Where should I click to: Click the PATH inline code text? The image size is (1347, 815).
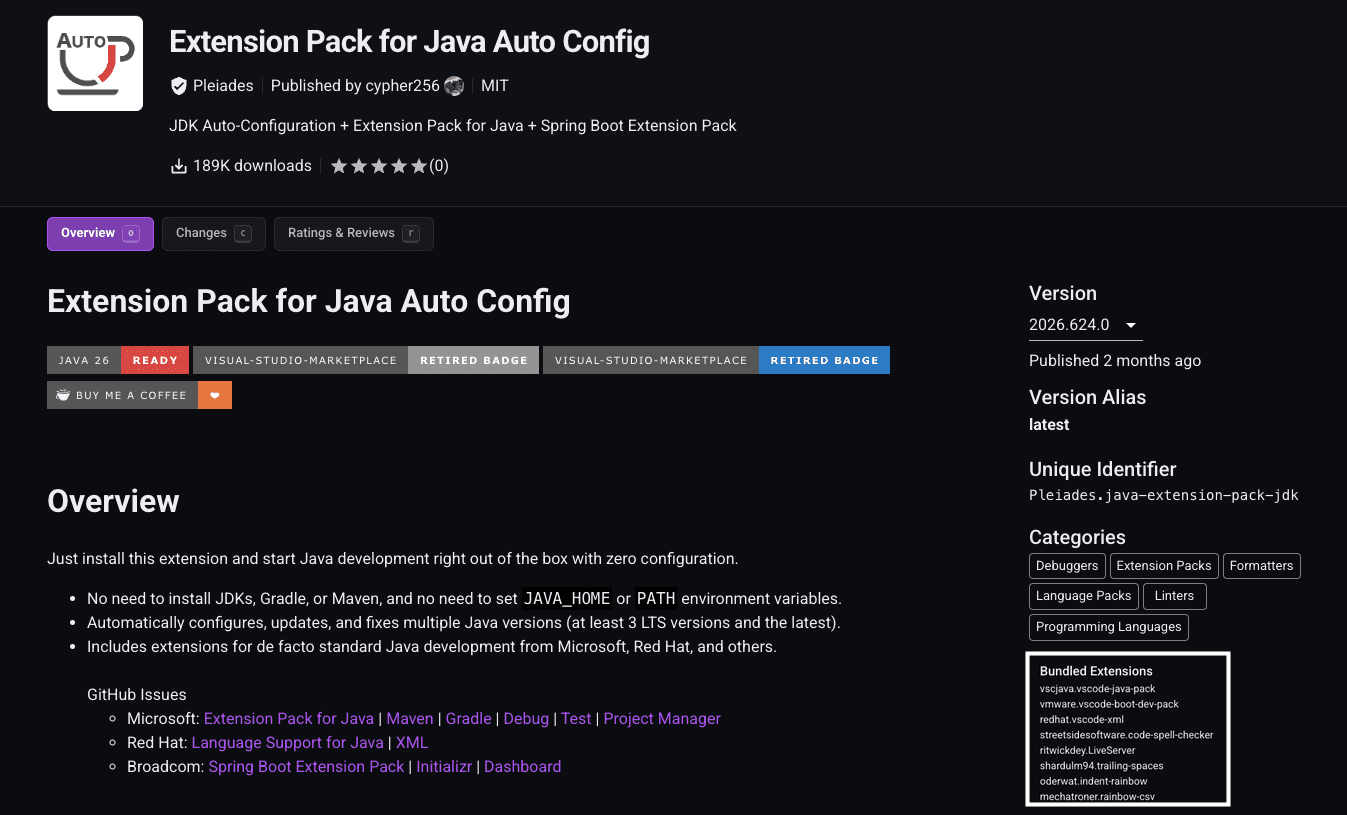pos(656,599)
